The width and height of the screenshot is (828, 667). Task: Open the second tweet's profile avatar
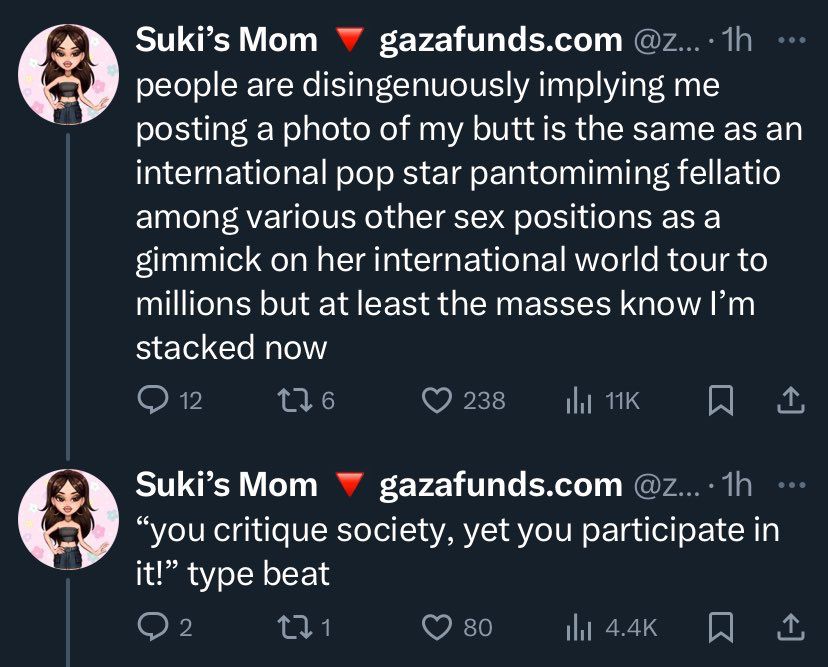click(x=69, y=518)
